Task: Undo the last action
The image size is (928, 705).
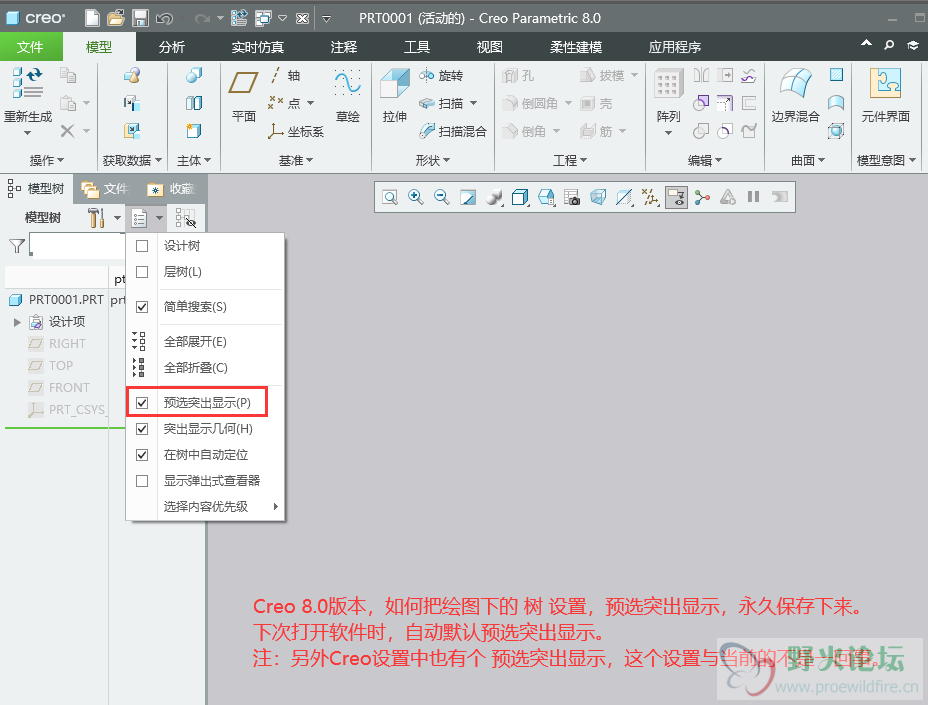Action: (x=164, y=18)
